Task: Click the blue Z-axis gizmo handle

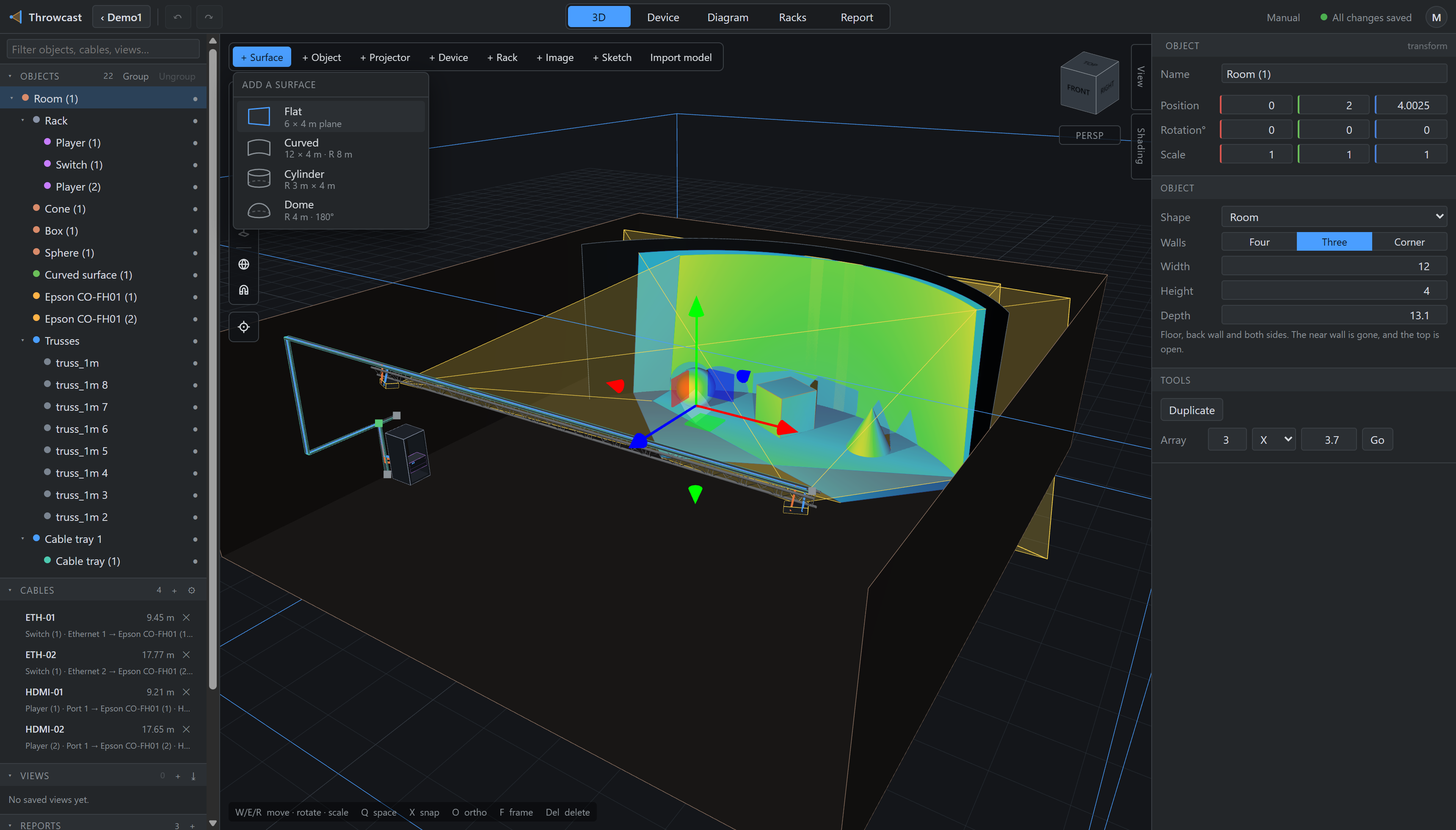Action: [639, 441]
